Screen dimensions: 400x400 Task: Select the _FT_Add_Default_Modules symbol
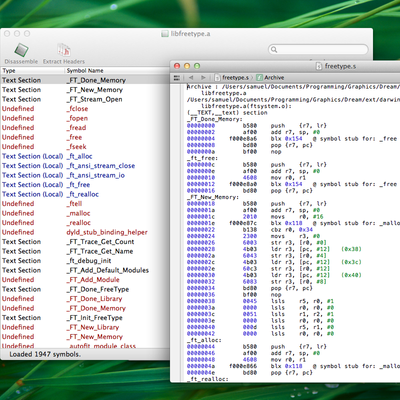point(85,270)
